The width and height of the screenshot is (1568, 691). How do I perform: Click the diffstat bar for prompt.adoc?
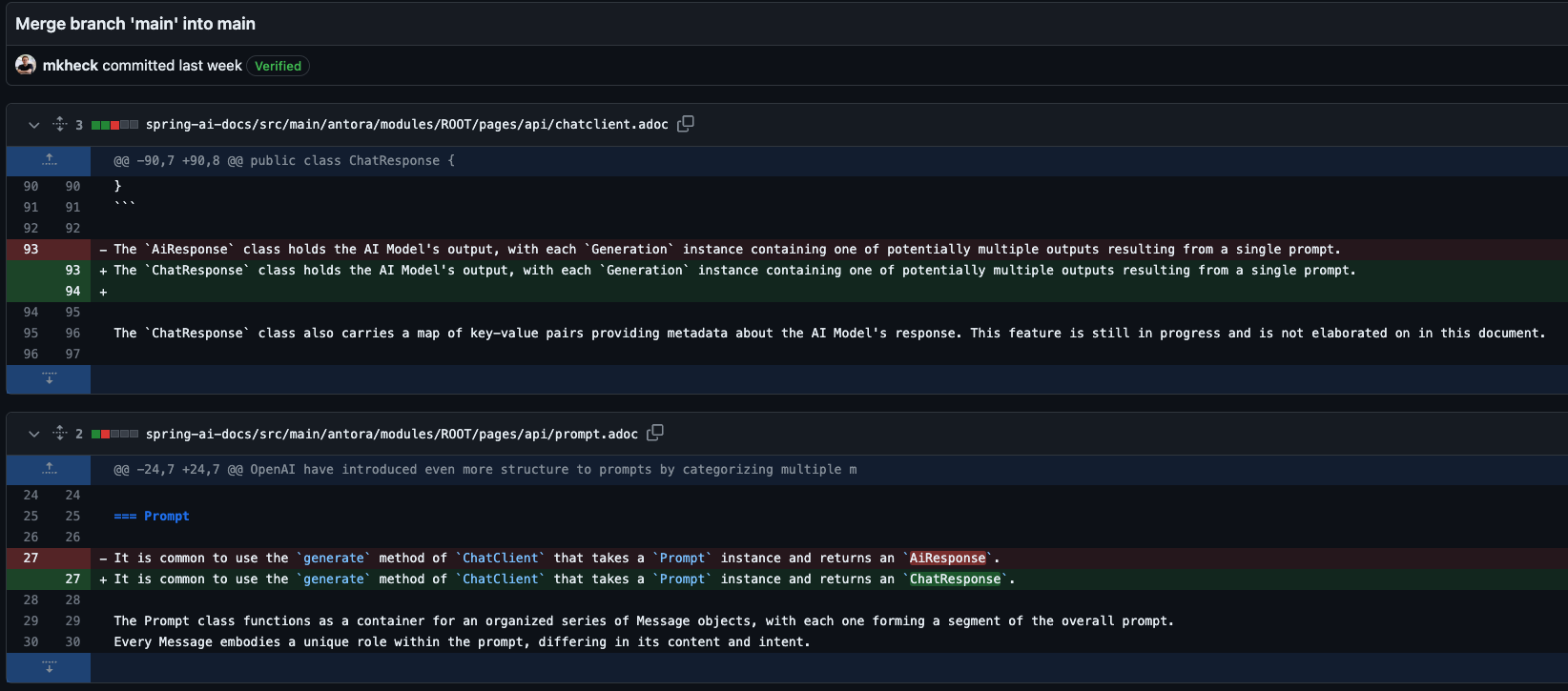coord(115,434)
